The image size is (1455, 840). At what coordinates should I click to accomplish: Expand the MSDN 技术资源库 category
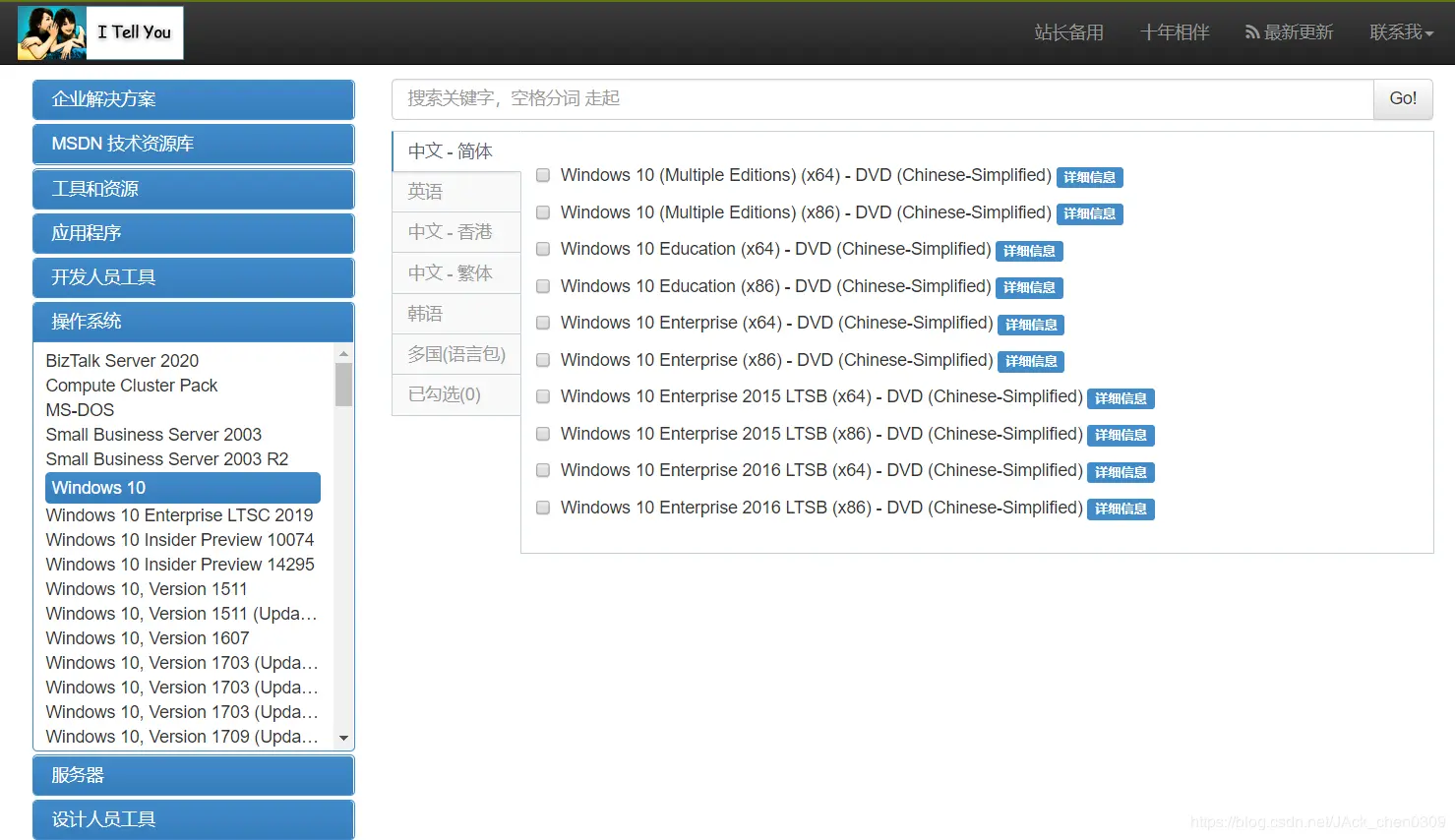[193, 144]
